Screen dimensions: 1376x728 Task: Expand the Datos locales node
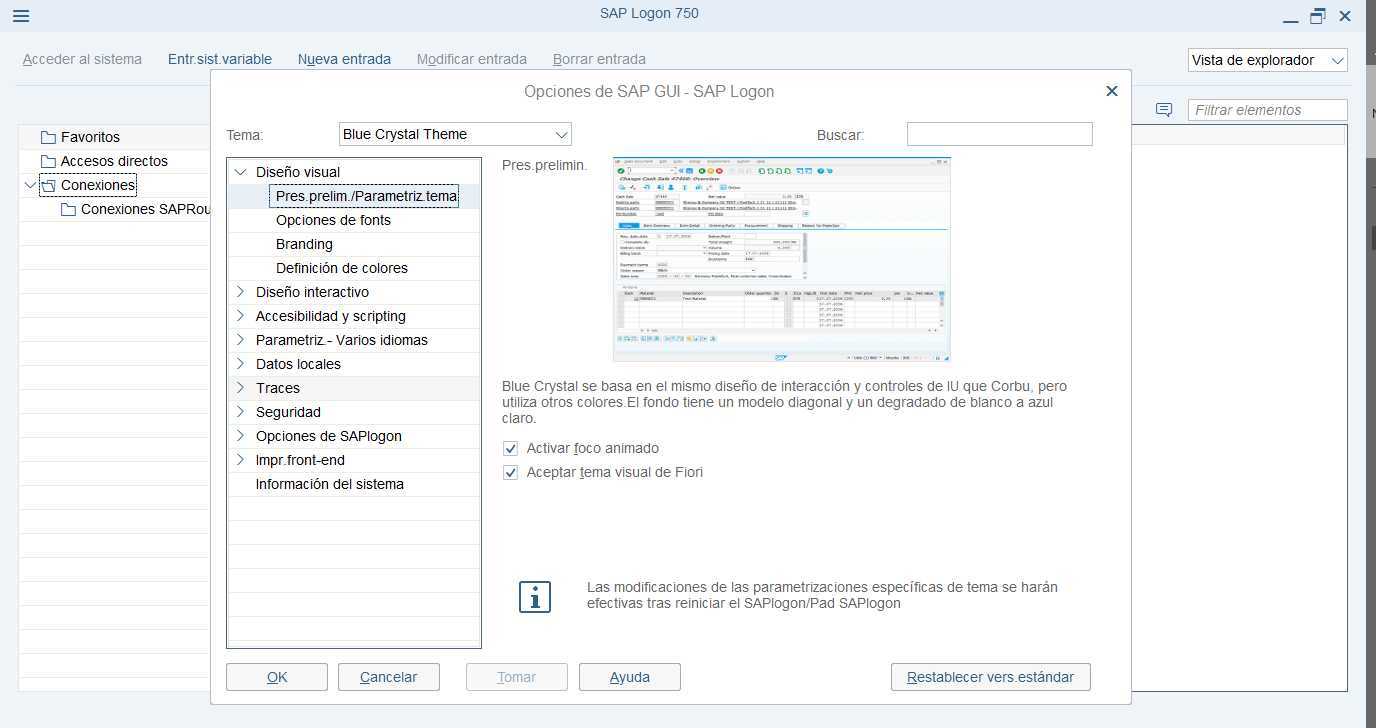[240, 364]
